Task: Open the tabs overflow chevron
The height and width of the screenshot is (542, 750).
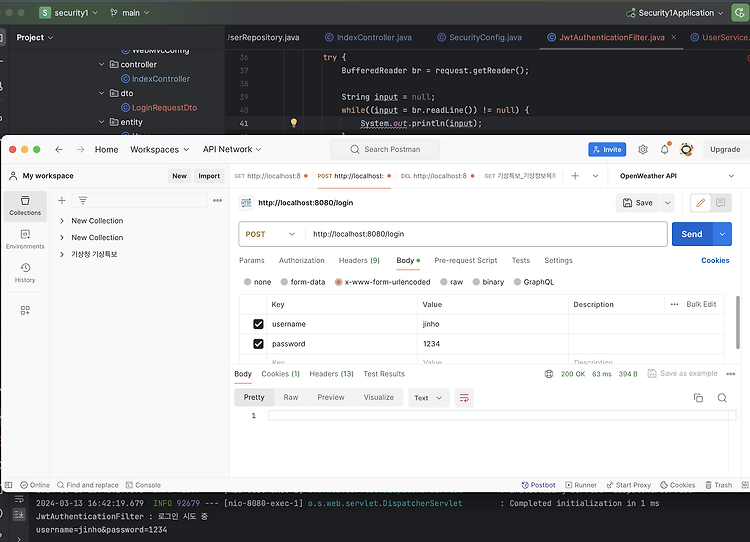Action: click(596, 176)
